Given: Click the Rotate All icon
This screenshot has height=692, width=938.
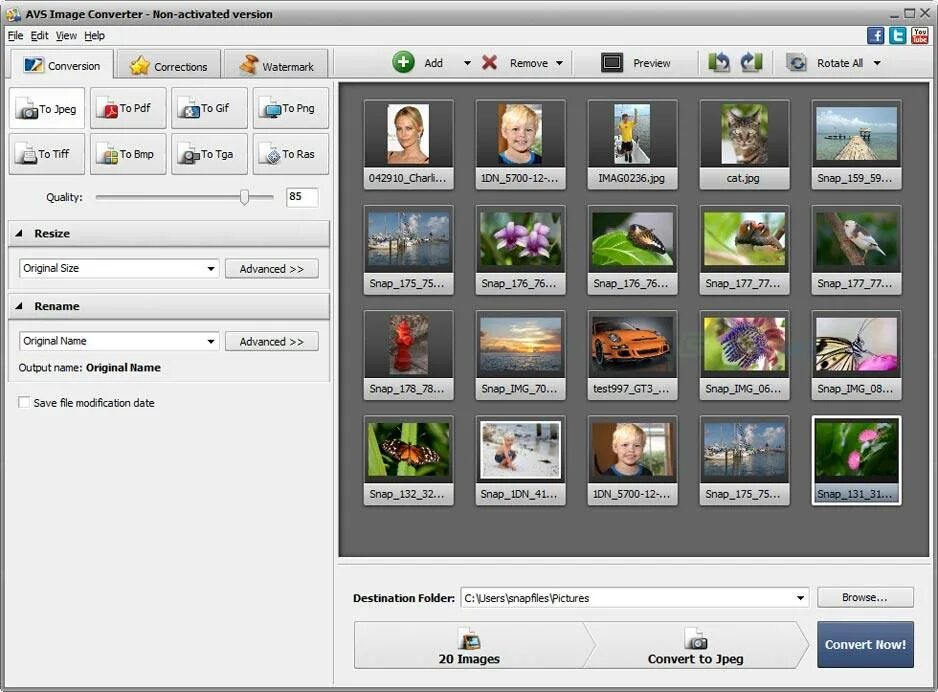Looking at the screenshot, I should coord(796,63).
